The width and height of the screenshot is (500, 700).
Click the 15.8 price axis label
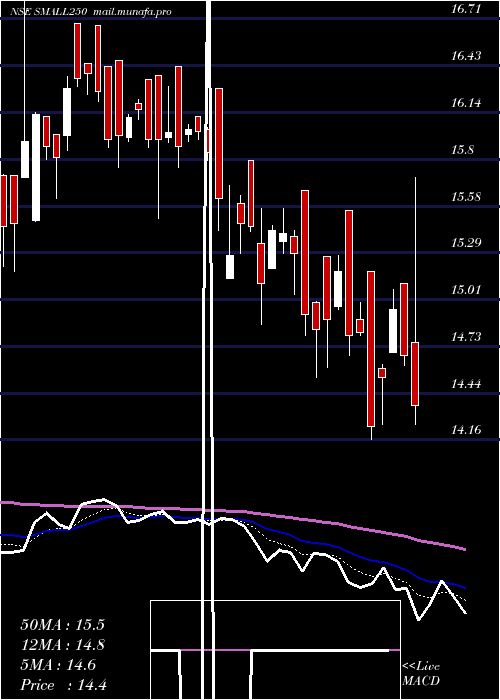coord(462,150)
